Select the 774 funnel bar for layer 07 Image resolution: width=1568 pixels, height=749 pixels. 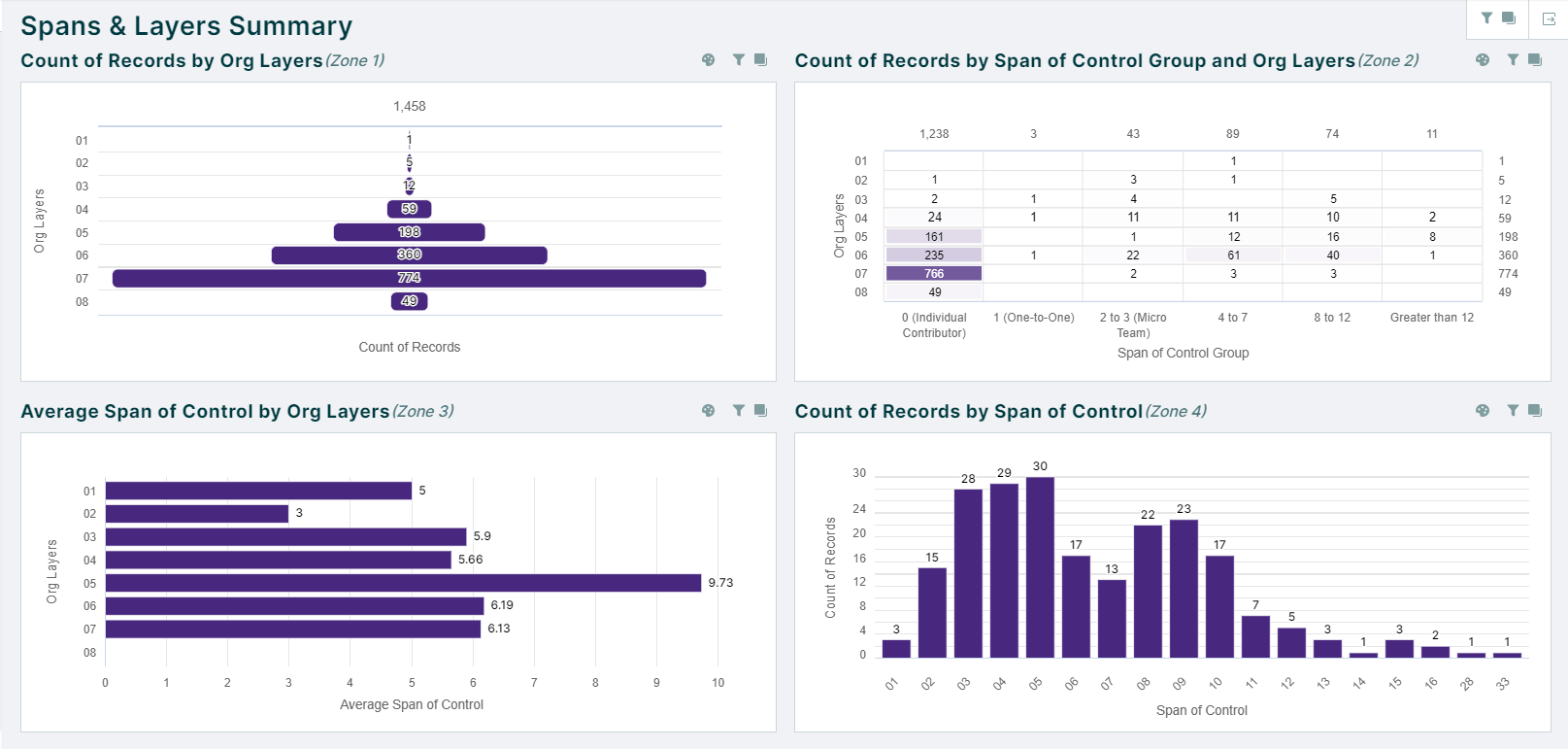[x=409, y=279]
